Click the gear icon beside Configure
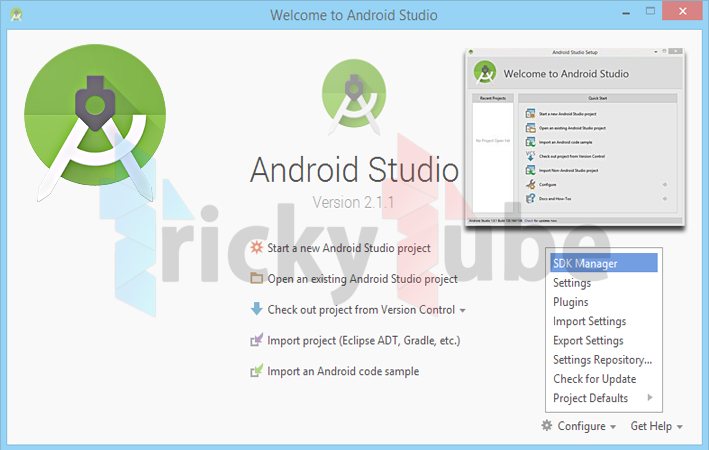 point(547,426)
